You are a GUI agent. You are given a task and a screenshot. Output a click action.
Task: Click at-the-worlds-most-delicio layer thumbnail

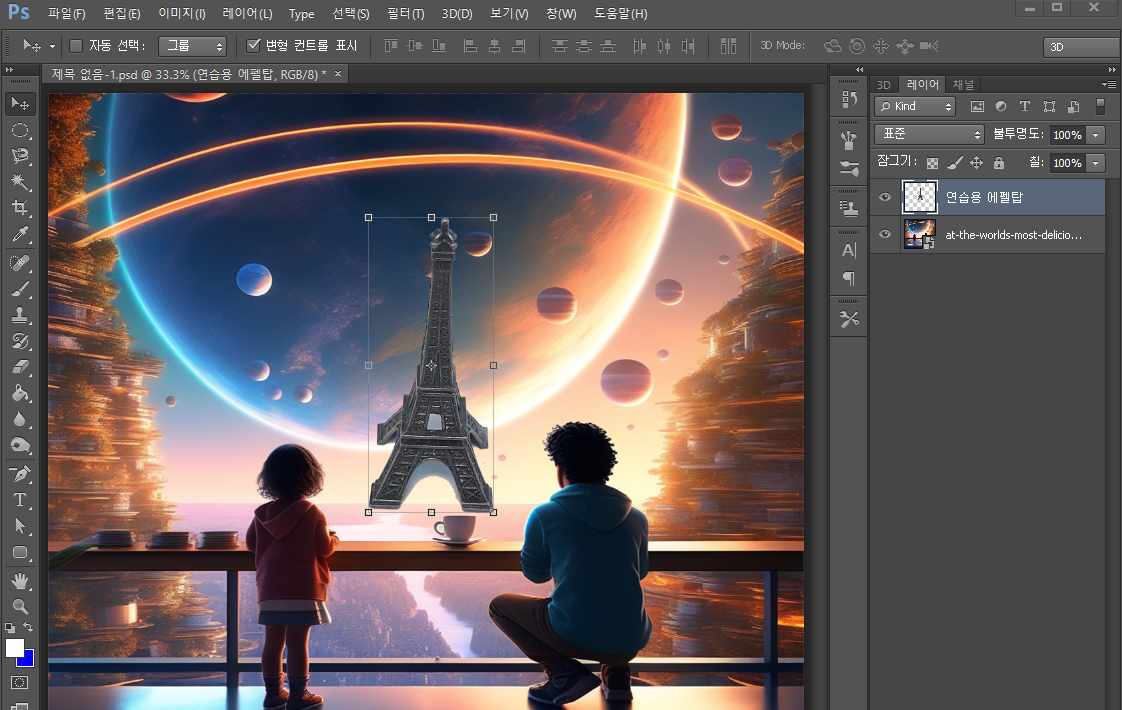click(919, 234)
